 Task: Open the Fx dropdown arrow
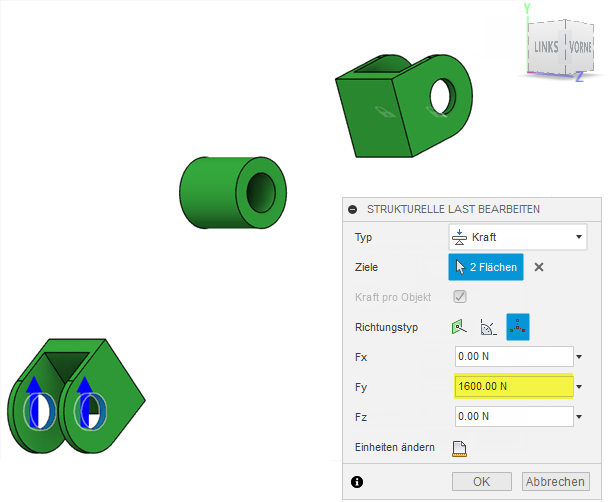[579, 357]
